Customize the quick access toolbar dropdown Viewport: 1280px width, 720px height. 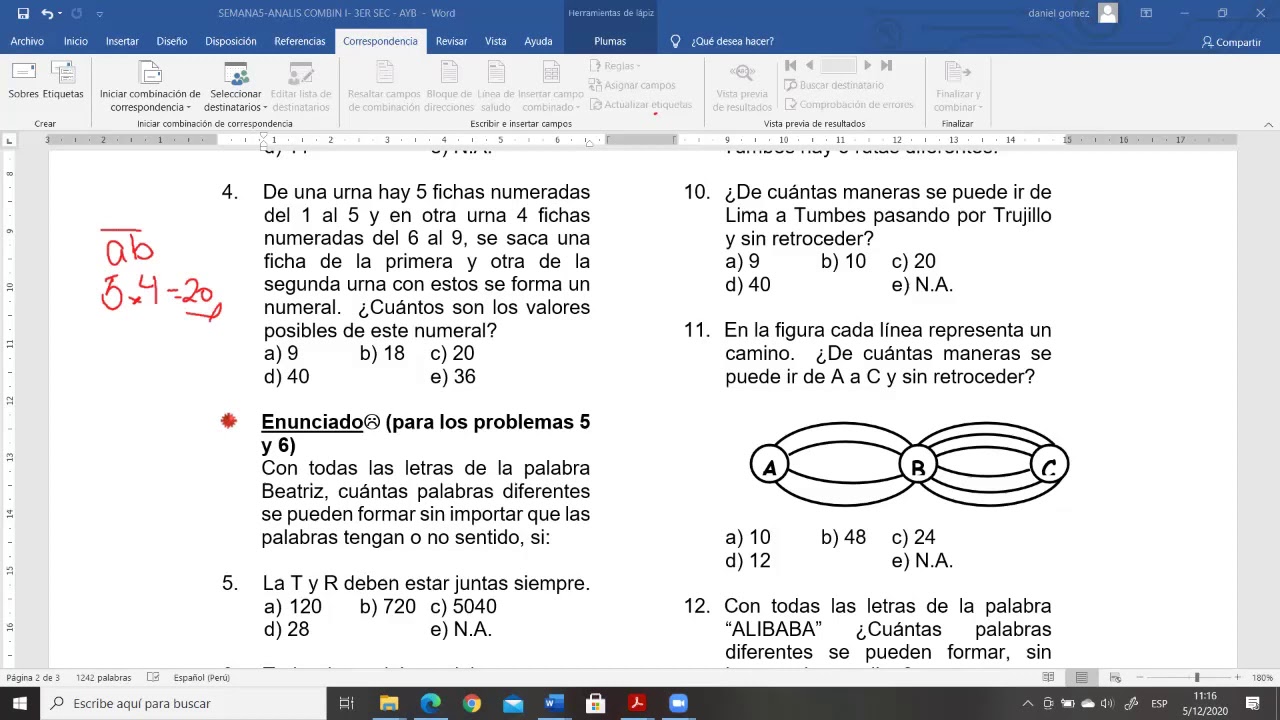point(100,14)
